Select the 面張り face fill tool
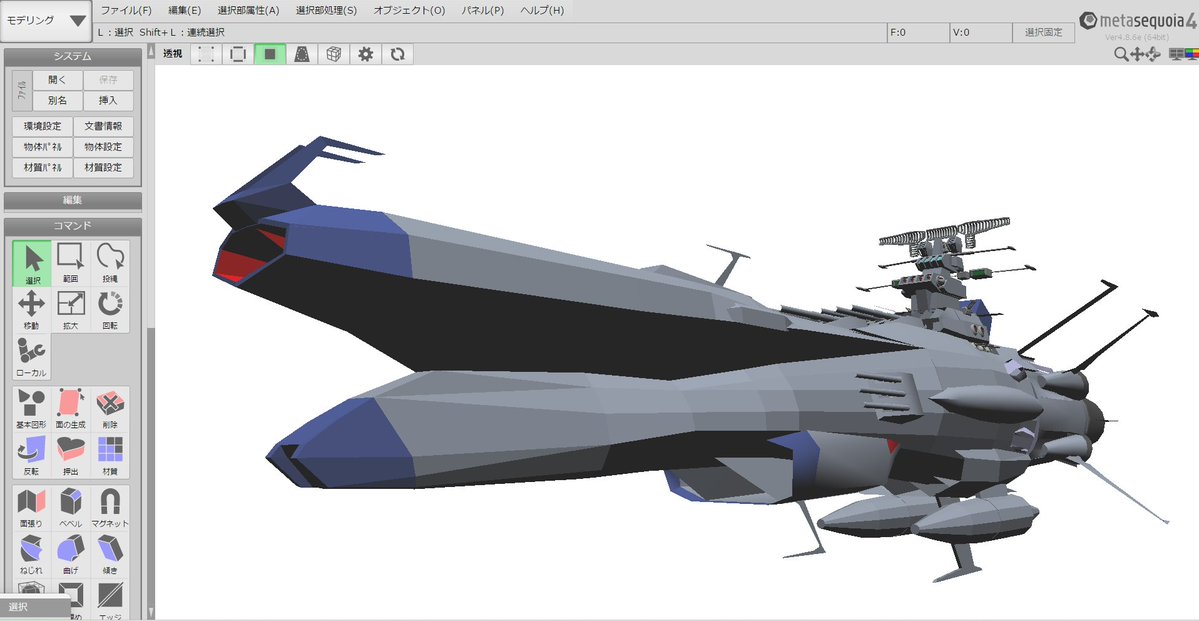Screen dimensions: 1199x621 click(x=32, y=508)
